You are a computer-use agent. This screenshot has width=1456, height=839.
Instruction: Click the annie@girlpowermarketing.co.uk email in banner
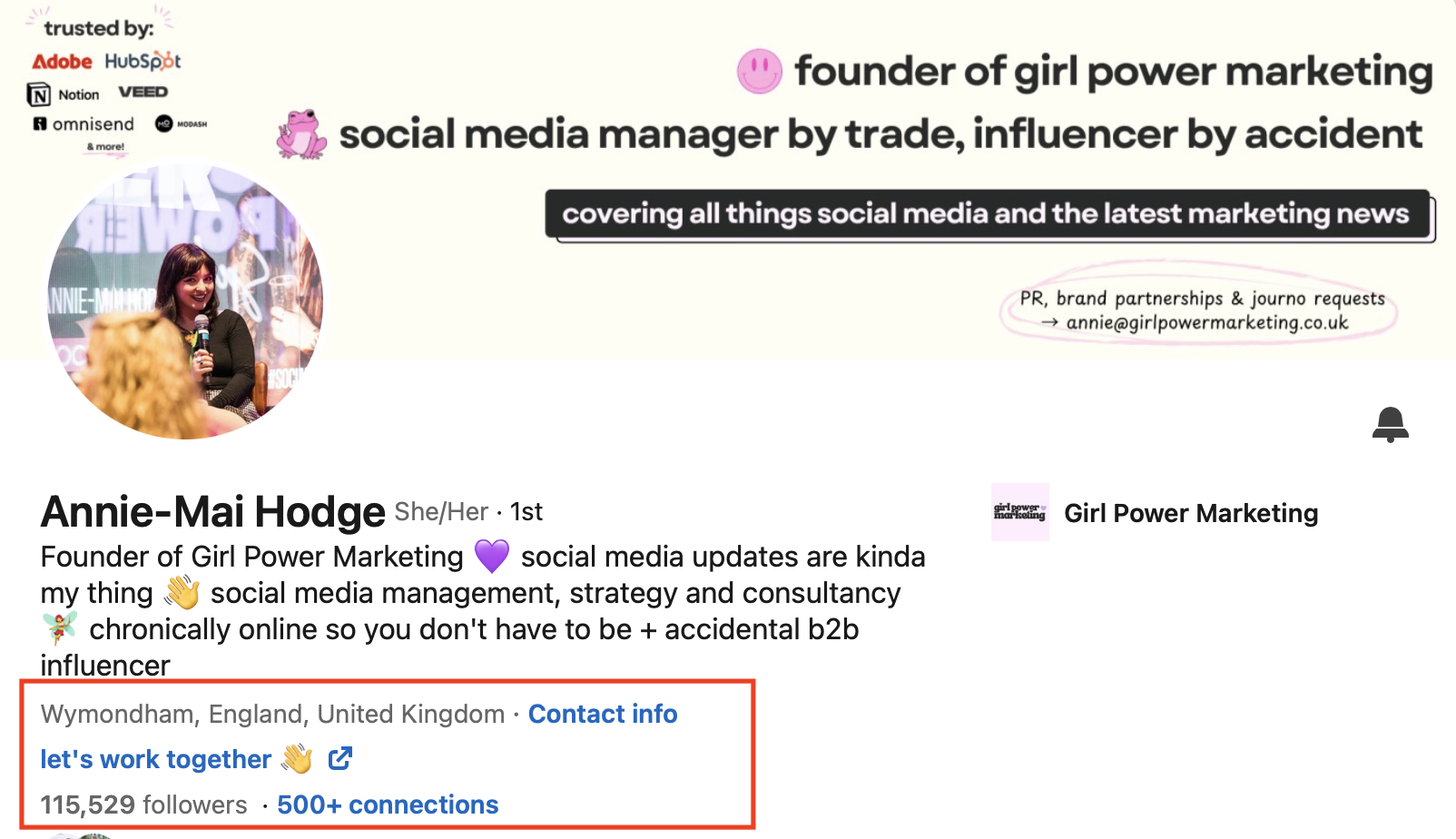(x=1206, y=323)
